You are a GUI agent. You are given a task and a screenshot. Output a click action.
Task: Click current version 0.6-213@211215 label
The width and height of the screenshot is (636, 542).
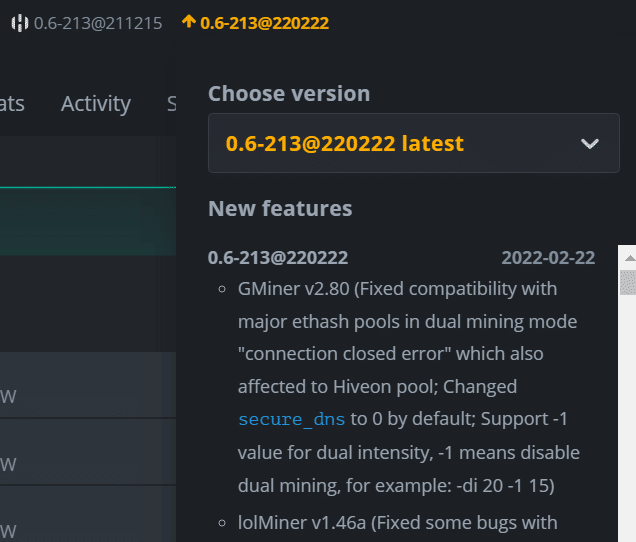(98, 23)
